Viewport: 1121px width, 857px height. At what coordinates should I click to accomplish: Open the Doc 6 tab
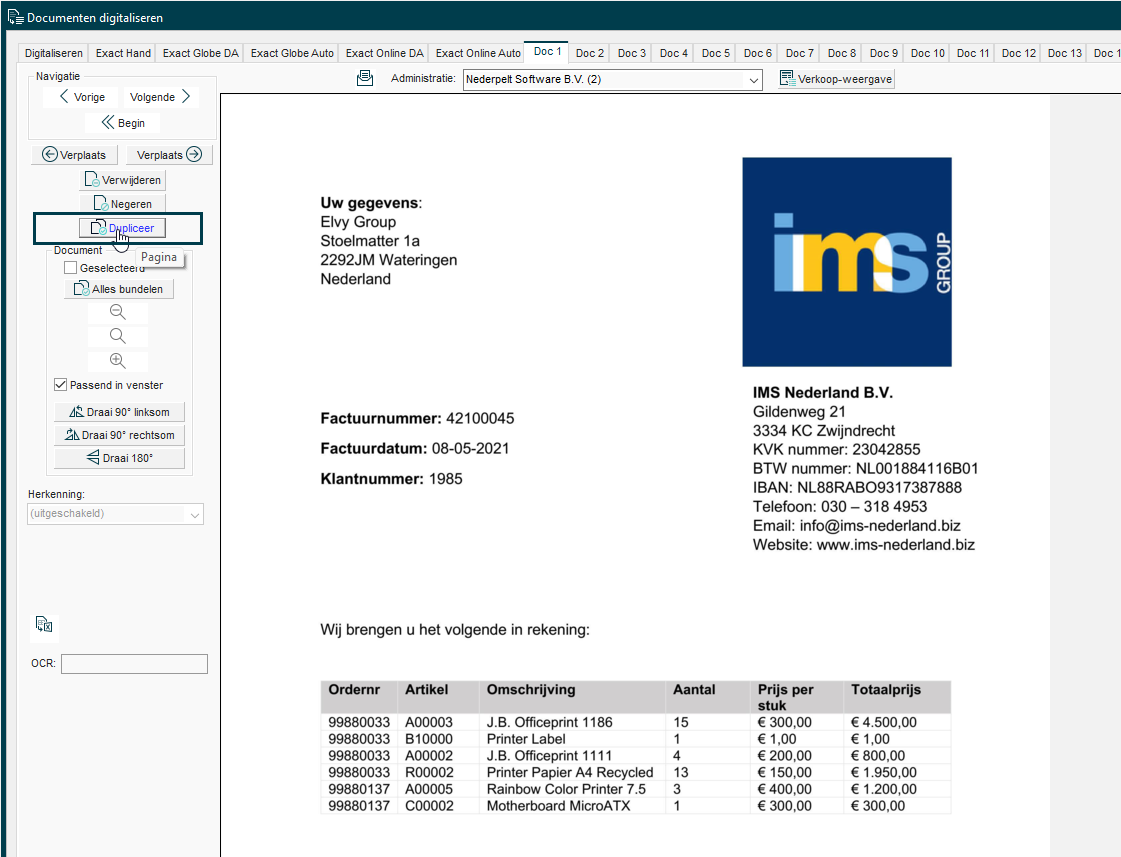click(758, 53)
